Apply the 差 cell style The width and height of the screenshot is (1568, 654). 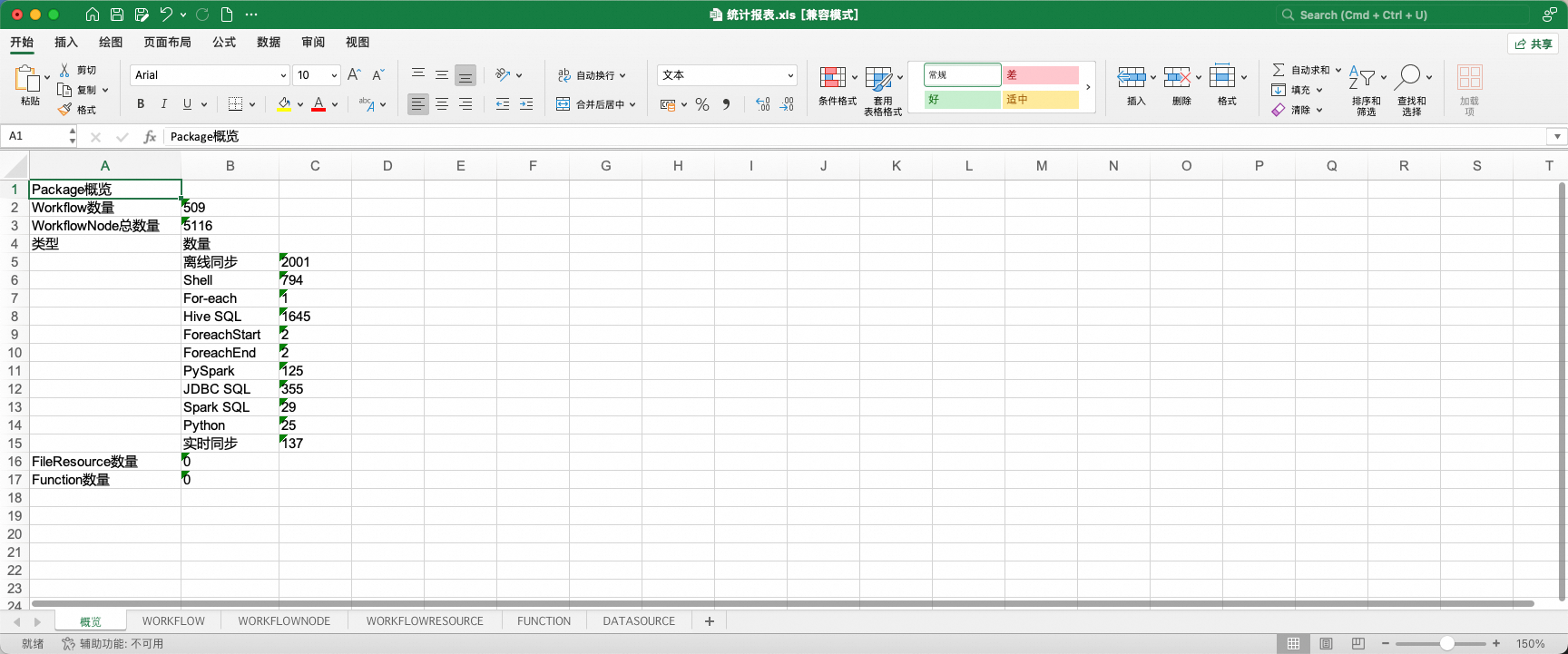point(1041,75)
